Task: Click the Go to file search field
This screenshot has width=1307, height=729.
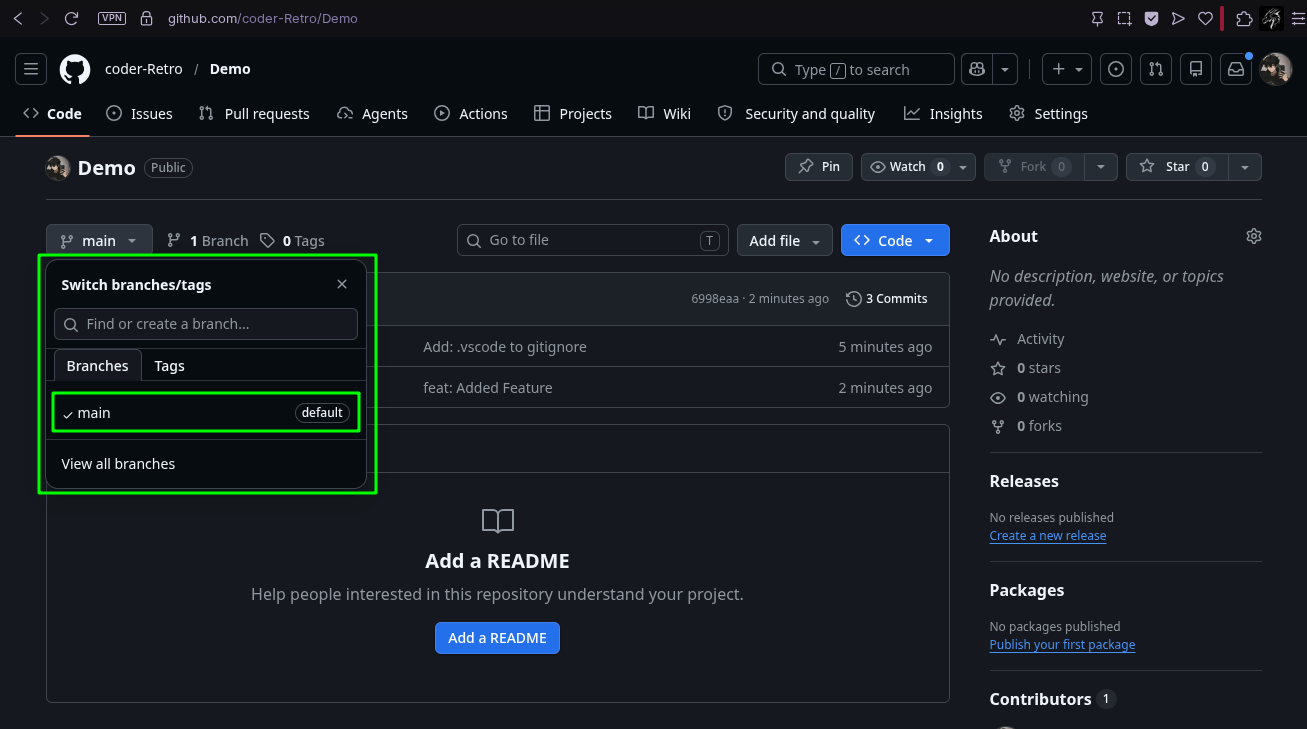Action: click(592, 240)
